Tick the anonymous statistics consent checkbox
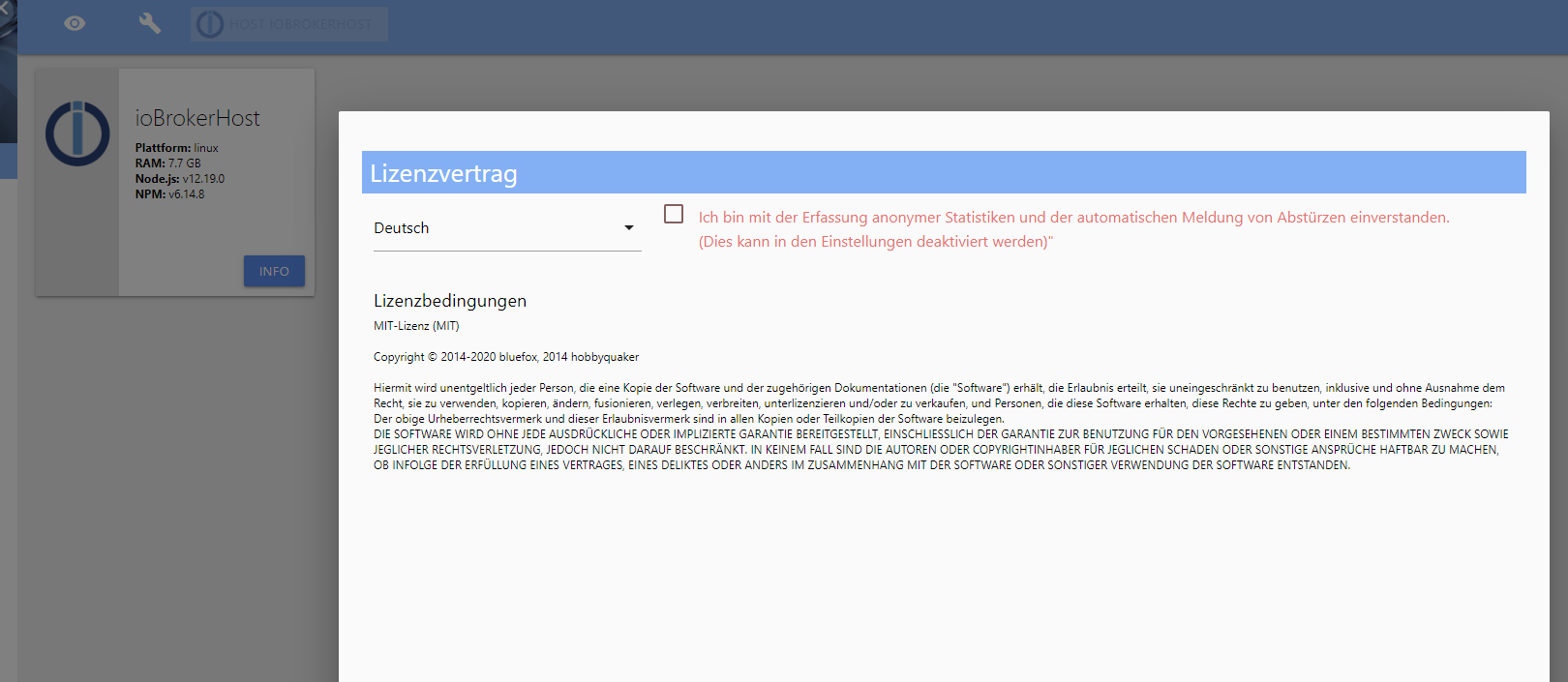The width and height of the screenshot is (1568, 682). point(674,214)
